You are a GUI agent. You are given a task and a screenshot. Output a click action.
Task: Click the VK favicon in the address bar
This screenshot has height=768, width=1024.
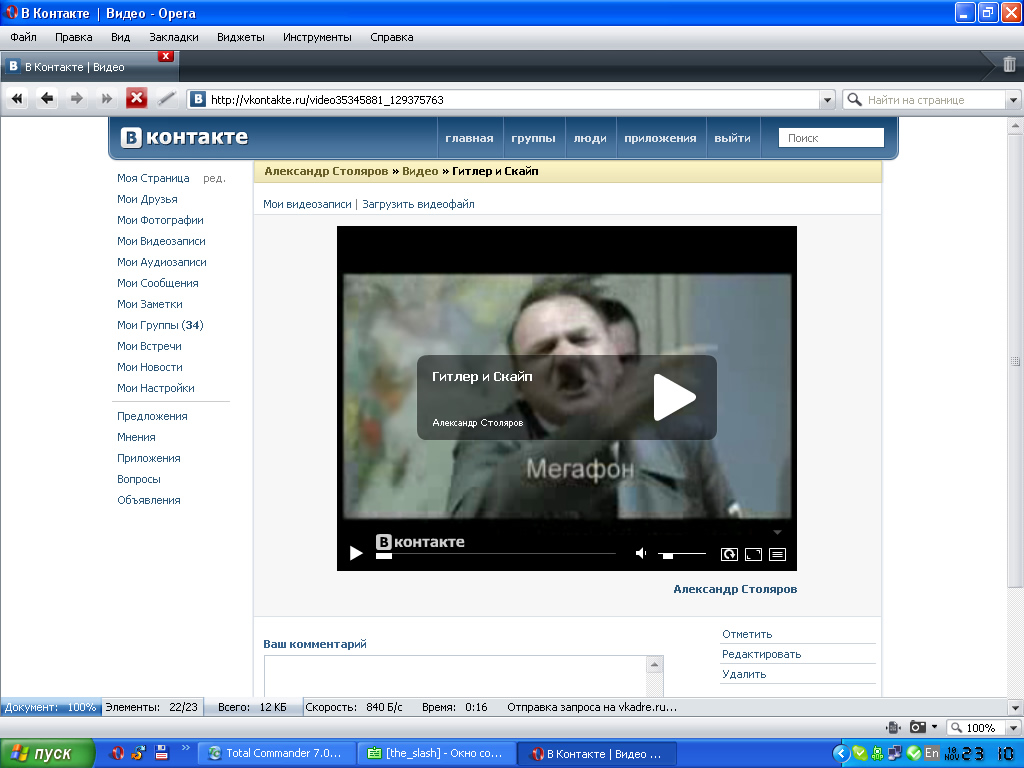click(x=198, y=99)
